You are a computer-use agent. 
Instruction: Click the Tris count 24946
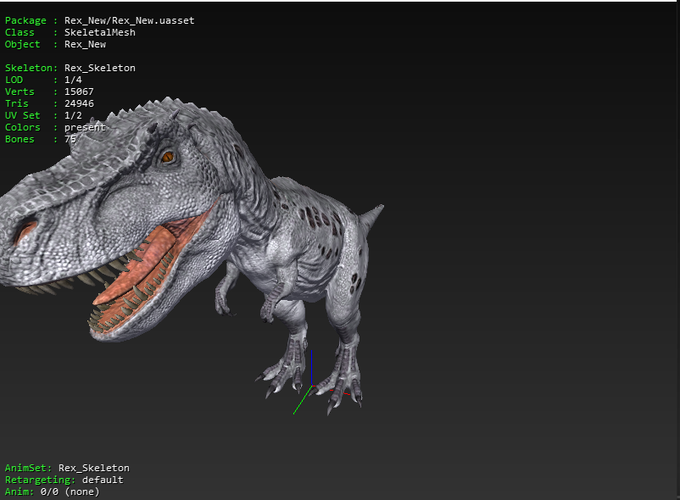click(x=79, y=104)
